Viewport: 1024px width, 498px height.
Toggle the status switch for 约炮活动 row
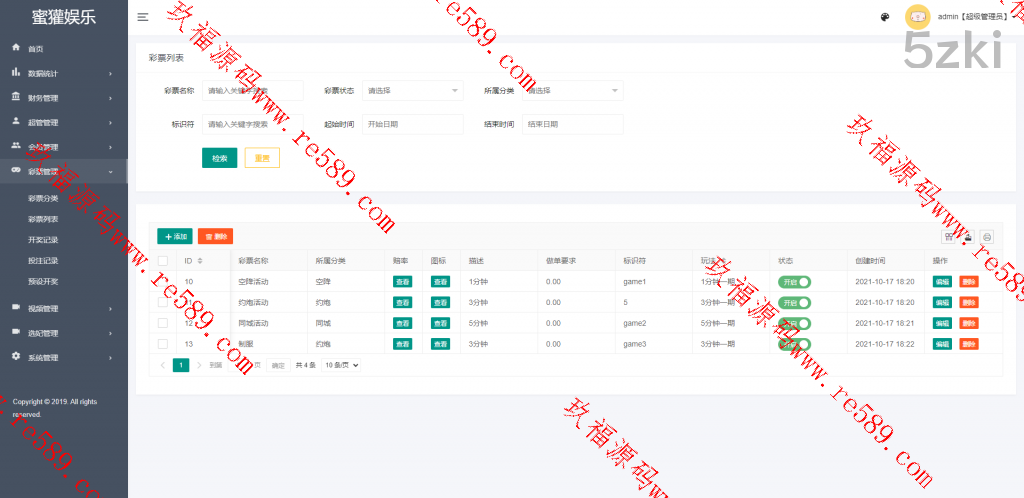pyautogui.click(x=794, y=302)
